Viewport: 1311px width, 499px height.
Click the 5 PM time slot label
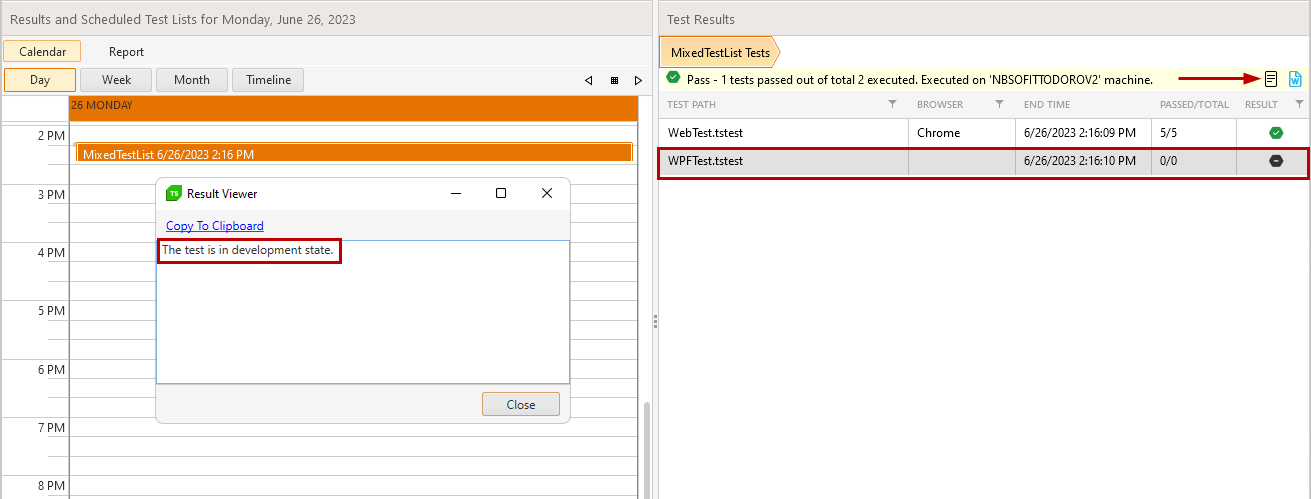point(51,311)
